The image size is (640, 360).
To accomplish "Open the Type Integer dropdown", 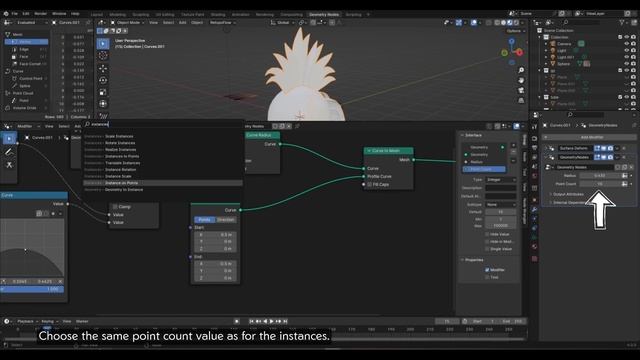I will 501,180.
